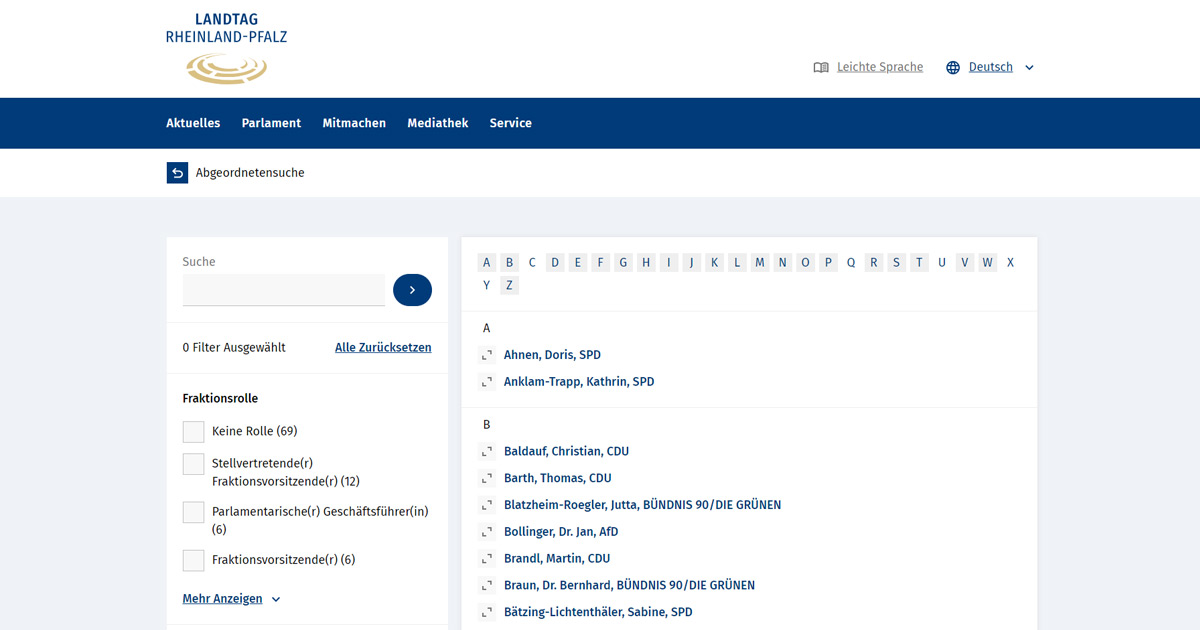Click the blue search submit arrow button
This screenshot has height=630, width=1200.
(x=412, y=290)
